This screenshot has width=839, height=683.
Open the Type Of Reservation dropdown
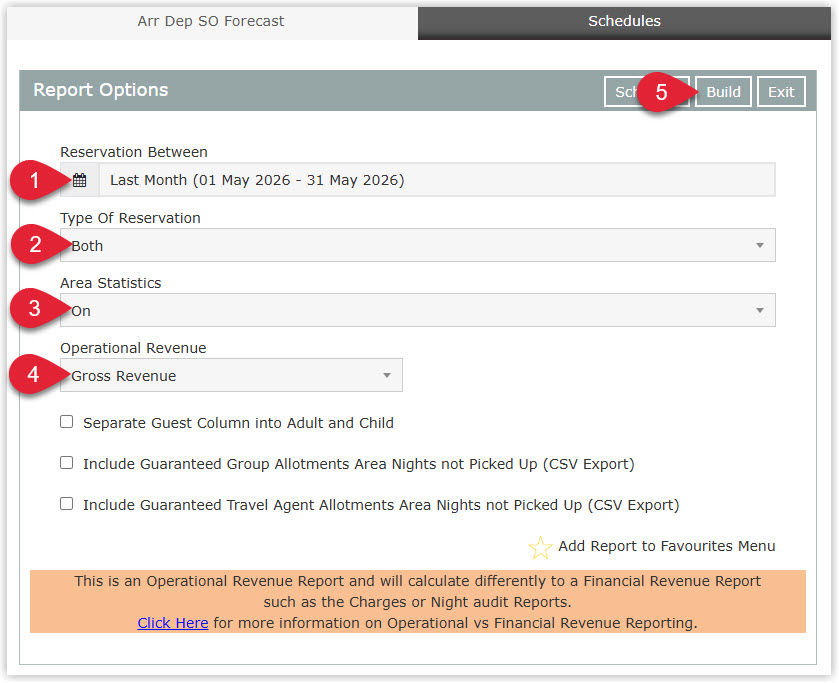(417, 246)
